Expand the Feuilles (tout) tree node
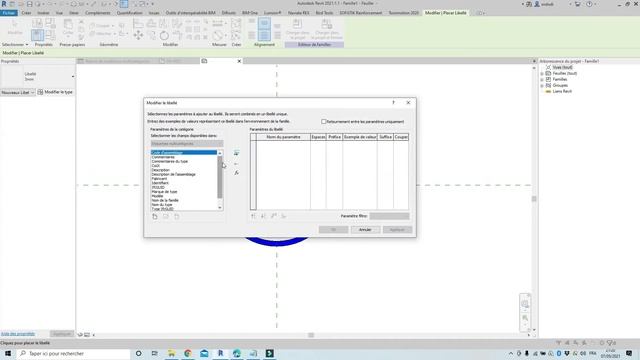Screen dimensions: 640x360 click(x=542, y=73)
